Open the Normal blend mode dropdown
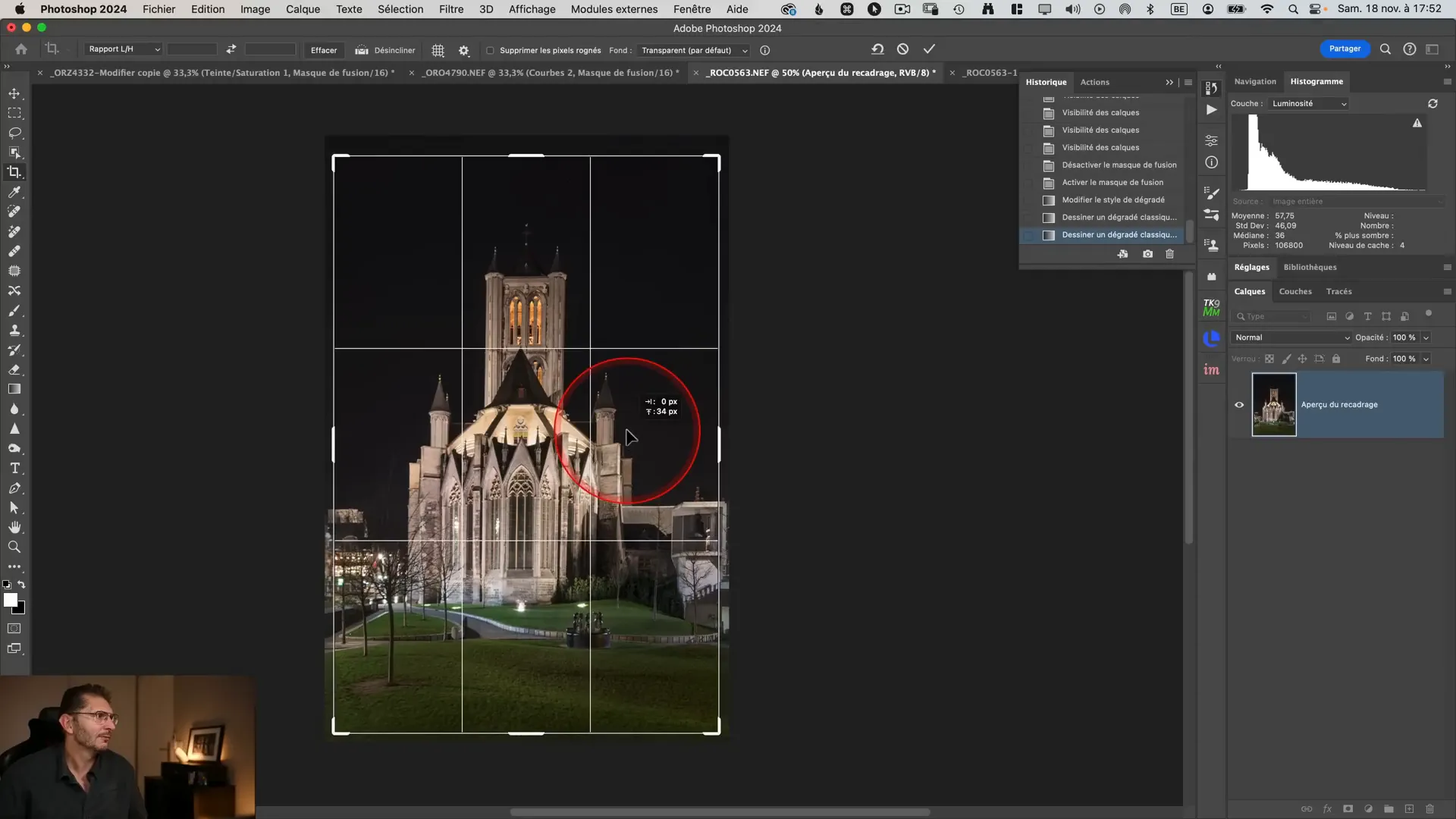The image size is (1456, 819). click(1291, 337)
